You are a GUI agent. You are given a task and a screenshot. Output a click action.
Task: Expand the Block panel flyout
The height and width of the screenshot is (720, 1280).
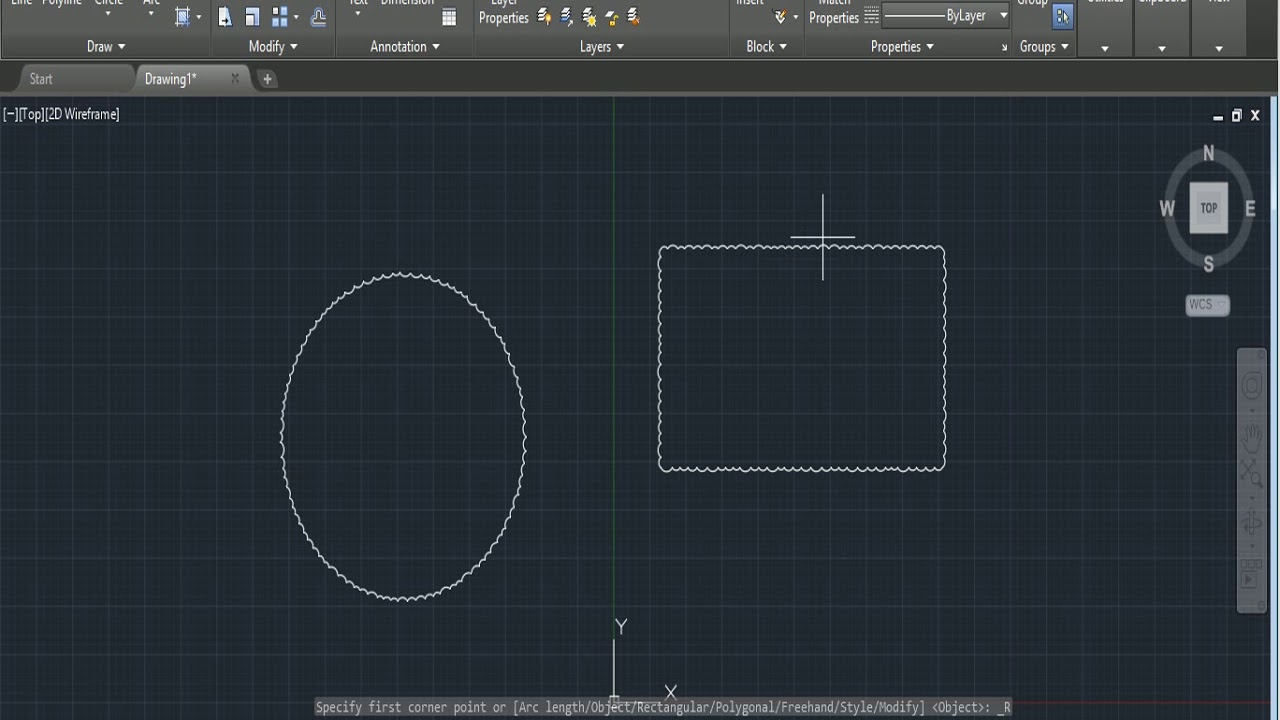[766, 47]
